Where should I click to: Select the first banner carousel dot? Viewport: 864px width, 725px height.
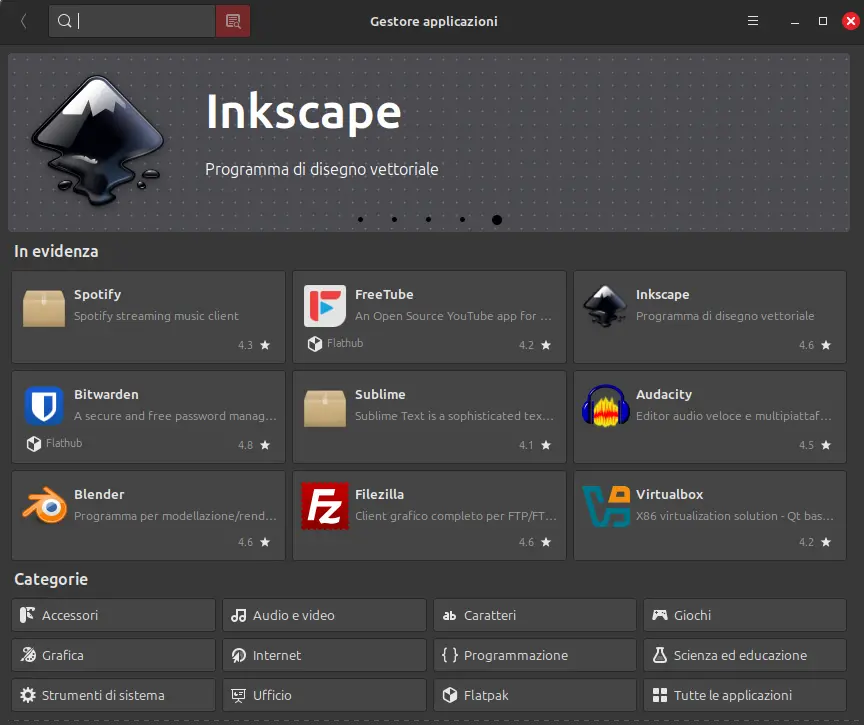coord(360,219)
